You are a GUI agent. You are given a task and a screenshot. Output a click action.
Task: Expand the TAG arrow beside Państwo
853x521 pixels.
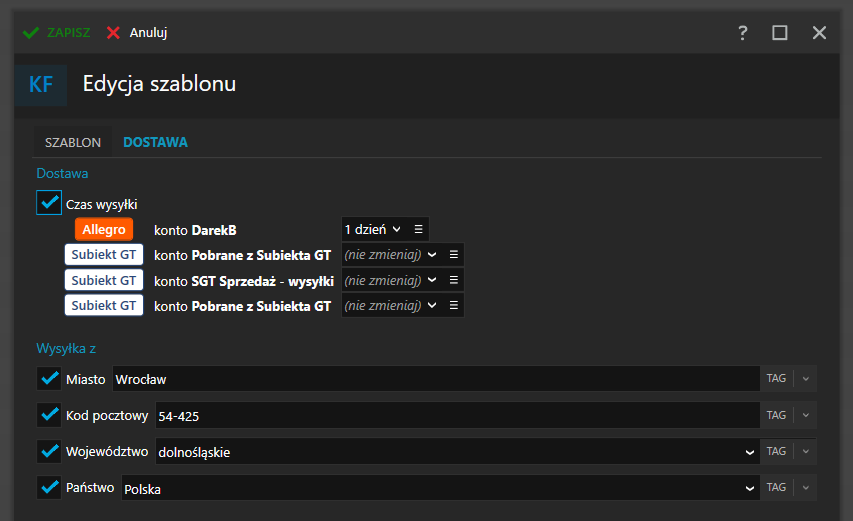806,488
